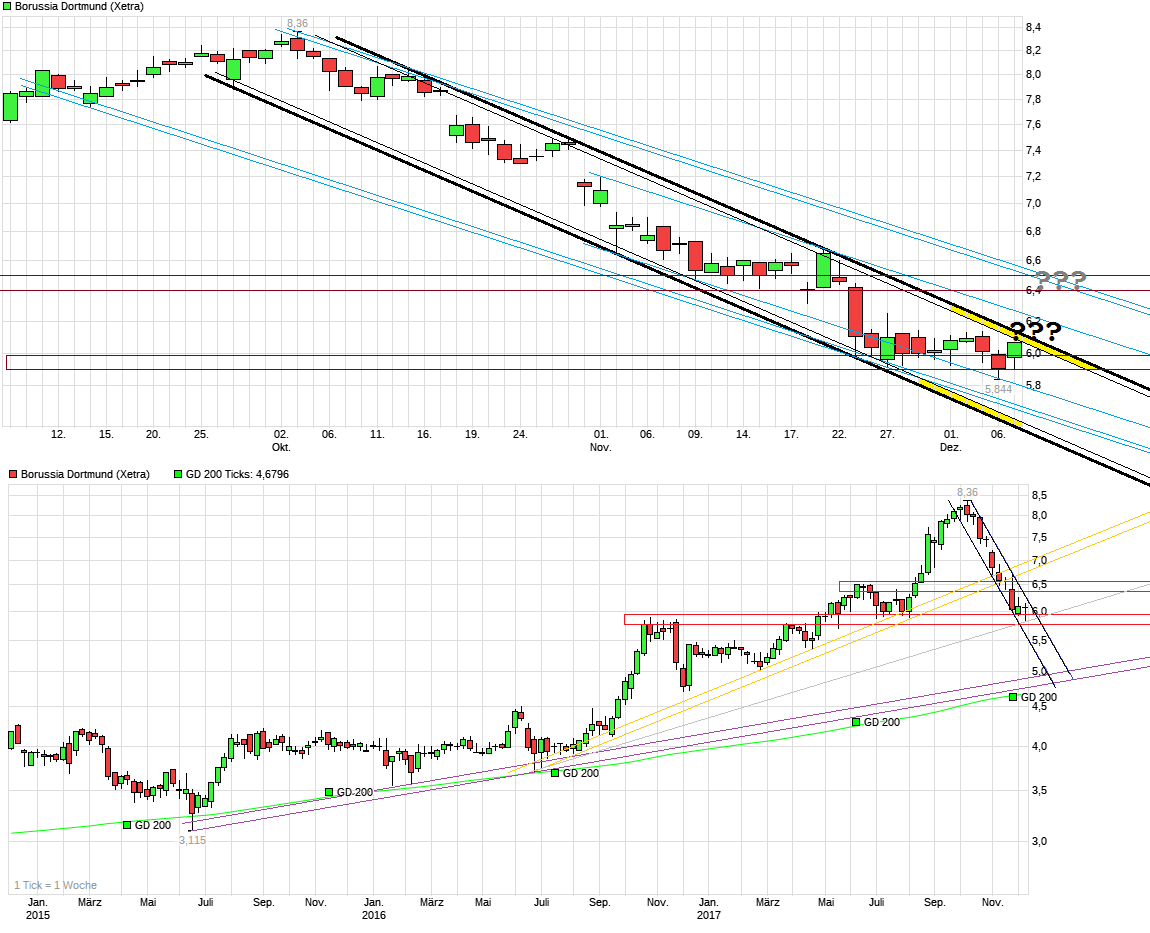Image resolution: width=1150 pixels, height=933 pixels.
Task: Click the '17.' date axis label
Action: point(791,434)
